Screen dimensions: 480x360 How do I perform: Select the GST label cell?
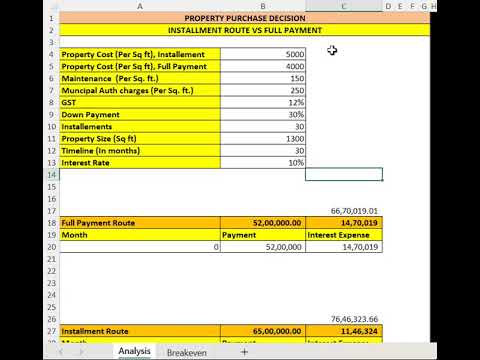(x=140, y=102)
